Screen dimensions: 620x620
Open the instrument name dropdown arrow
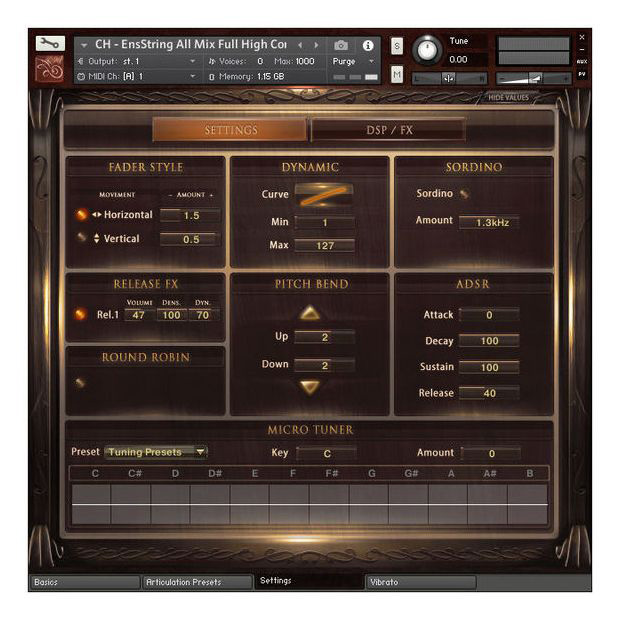point(84,45)
